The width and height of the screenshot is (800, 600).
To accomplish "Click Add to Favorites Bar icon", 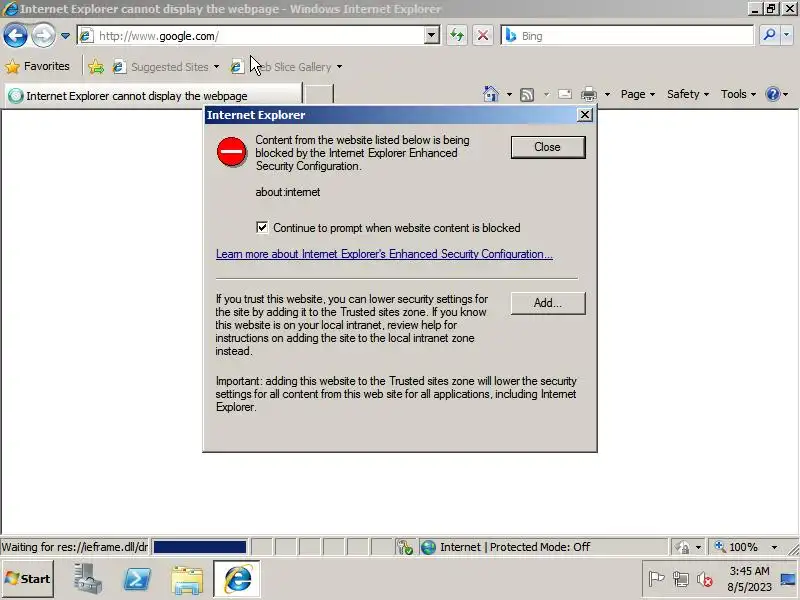I will 96,67.
